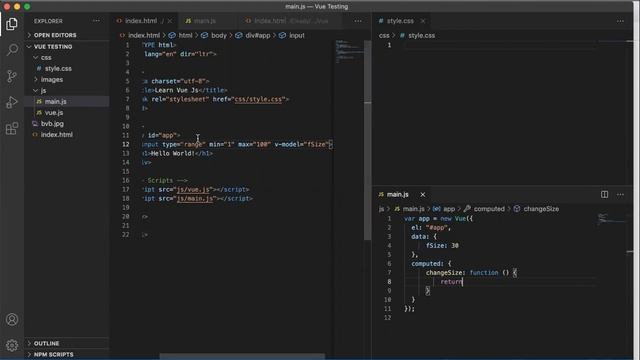640x360 pixels.
Task: Click the changeSize breadcrumb item
Action: (x=541, y=209)
